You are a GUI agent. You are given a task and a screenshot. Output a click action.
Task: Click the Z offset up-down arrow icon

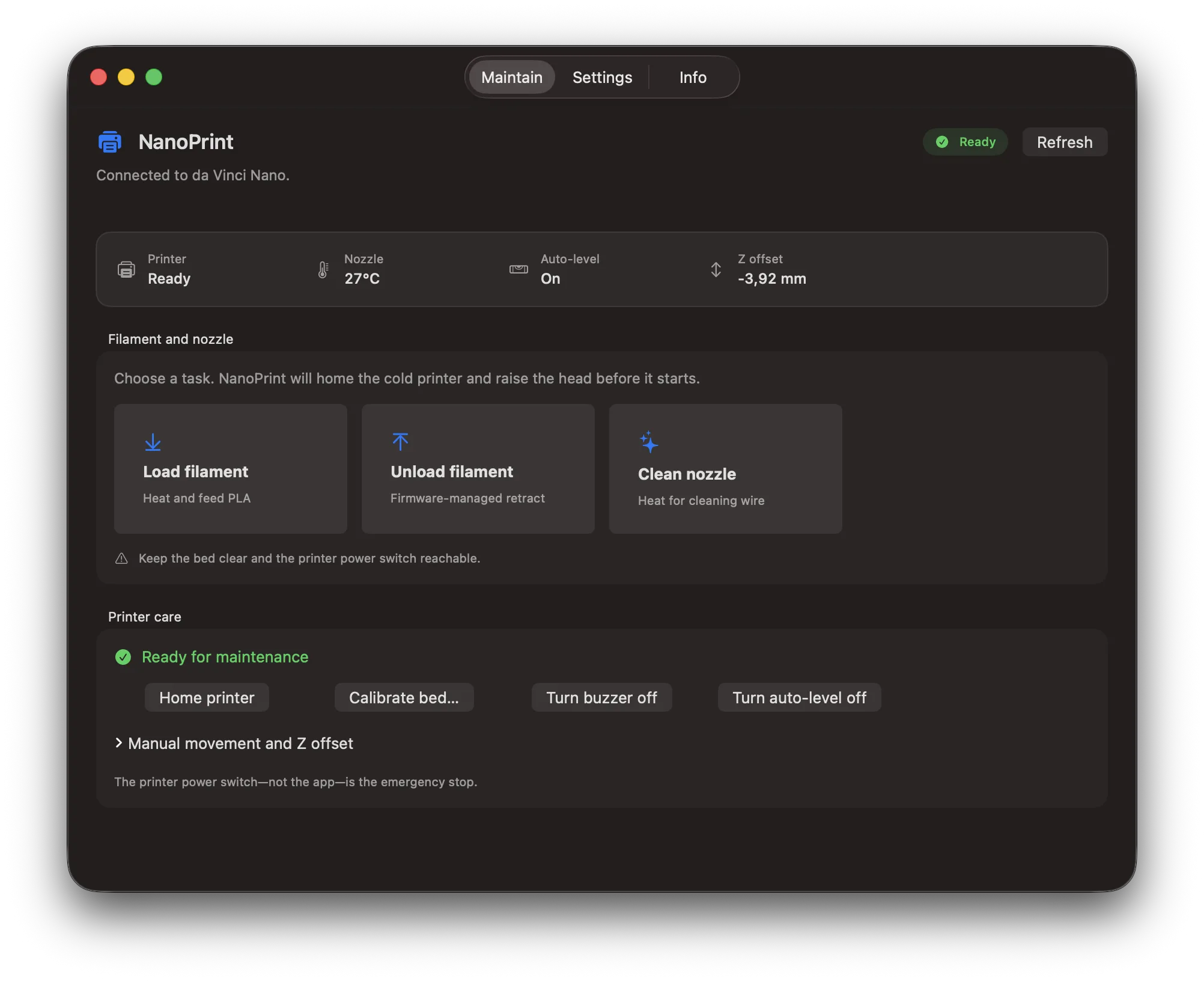[x=716, y=269]
